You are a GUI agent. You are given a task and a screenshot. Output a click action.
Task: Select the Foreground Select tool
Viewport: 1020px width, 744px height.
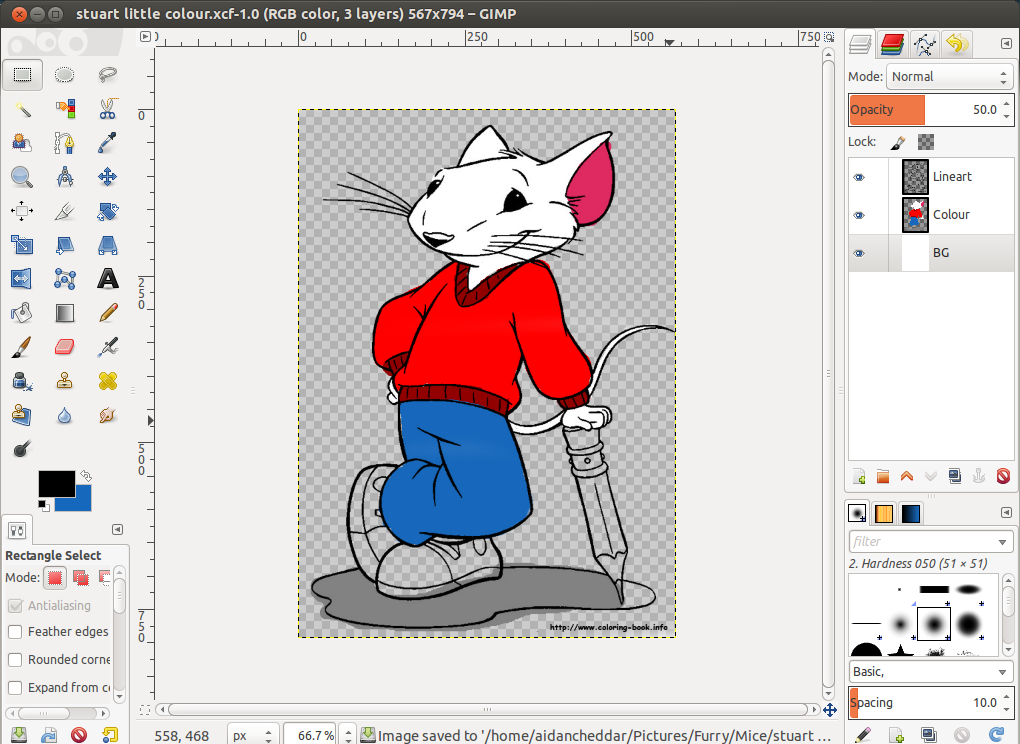click(23, 142)
